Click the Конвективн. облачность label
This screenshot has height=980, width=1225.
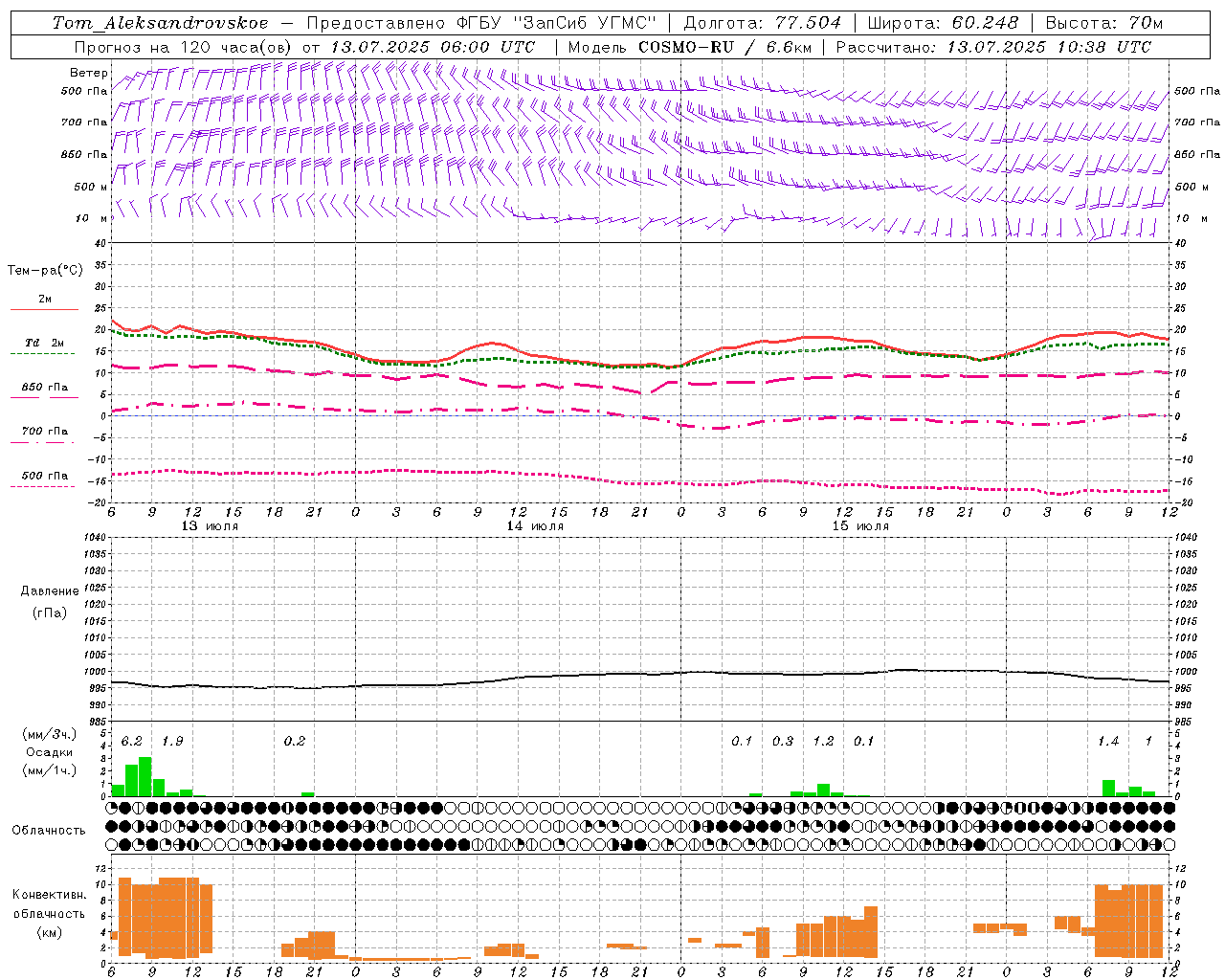click(49, 904)
